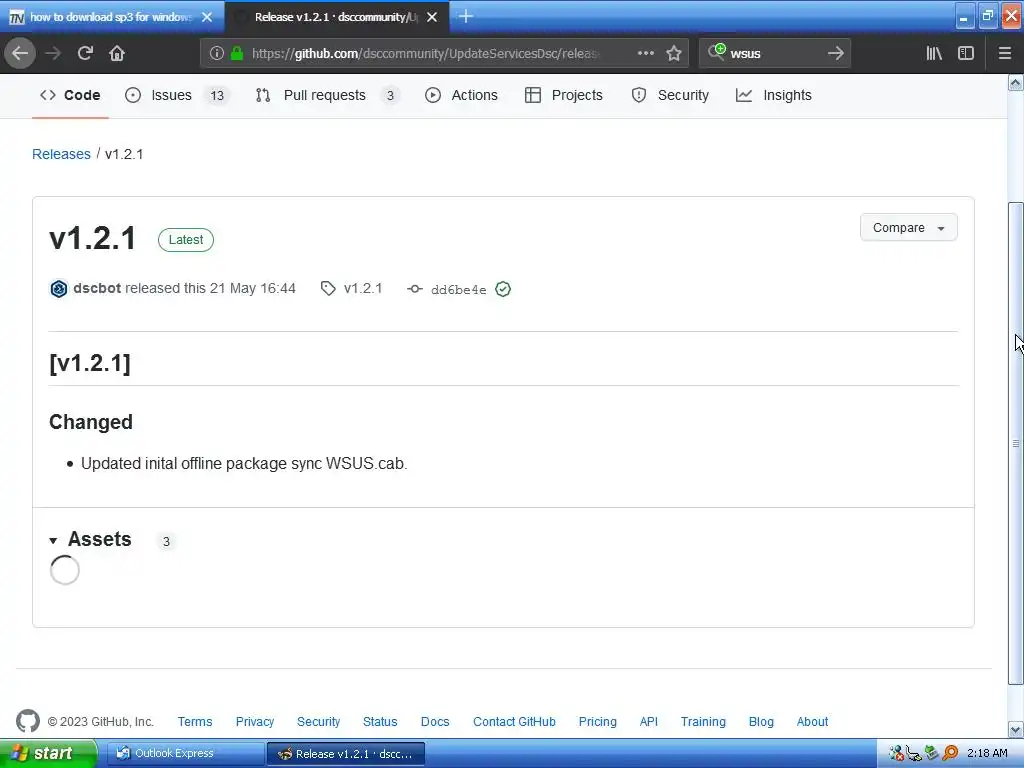Open the Docs footer link
The width and height of the screenshot is (1024, 768).
point(435,722)
